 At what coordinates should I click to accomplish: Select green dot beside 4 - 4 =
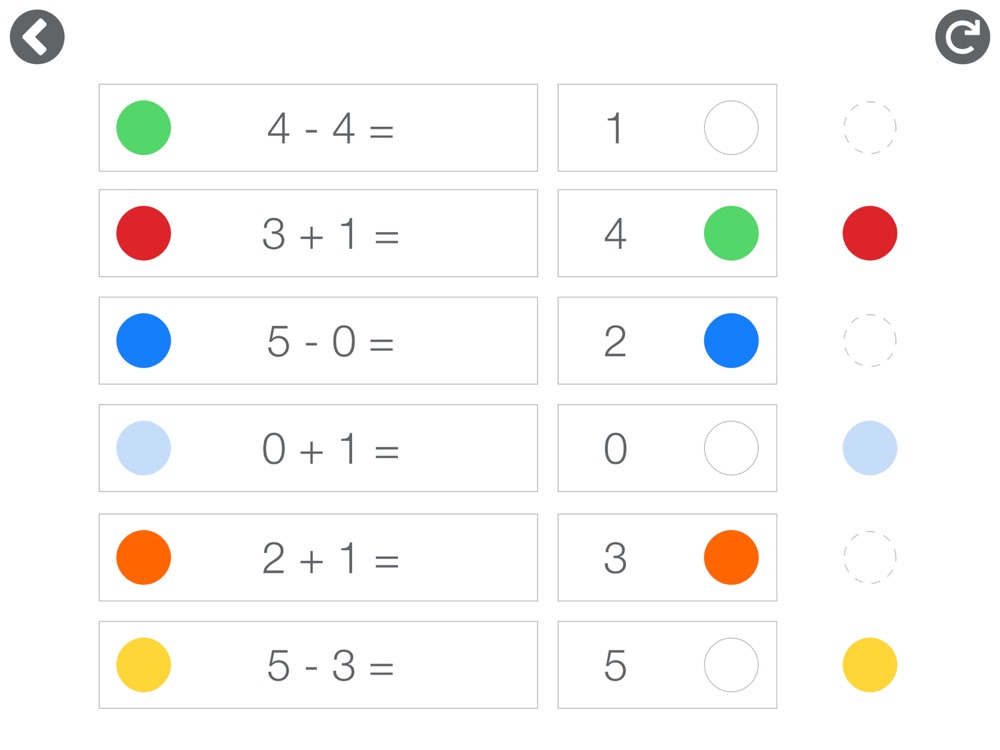pos(143,128)
